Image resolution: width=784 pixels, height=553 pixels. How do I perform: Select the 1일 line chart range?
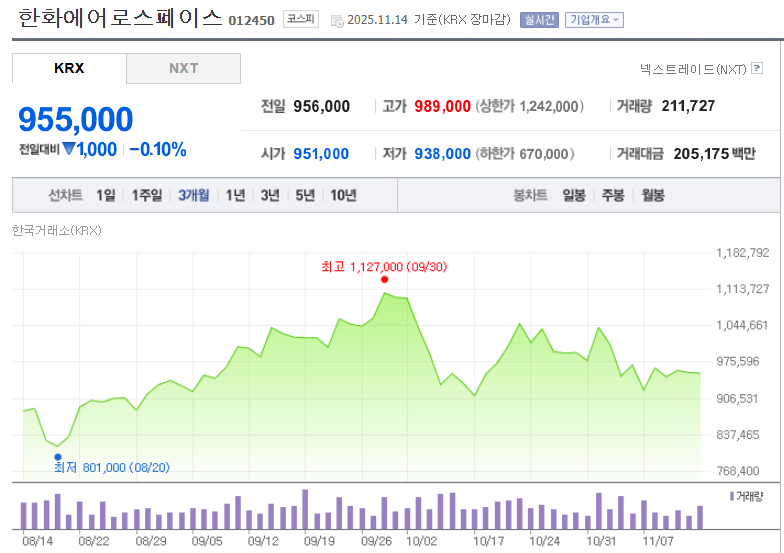(x=106, y=195)
